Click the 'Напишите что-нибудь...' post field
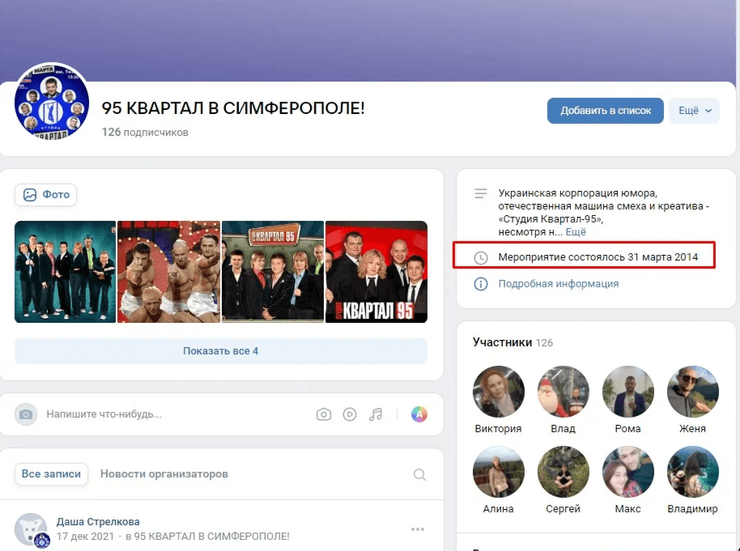This screenshot has width=740, height=551. [175, 414]
